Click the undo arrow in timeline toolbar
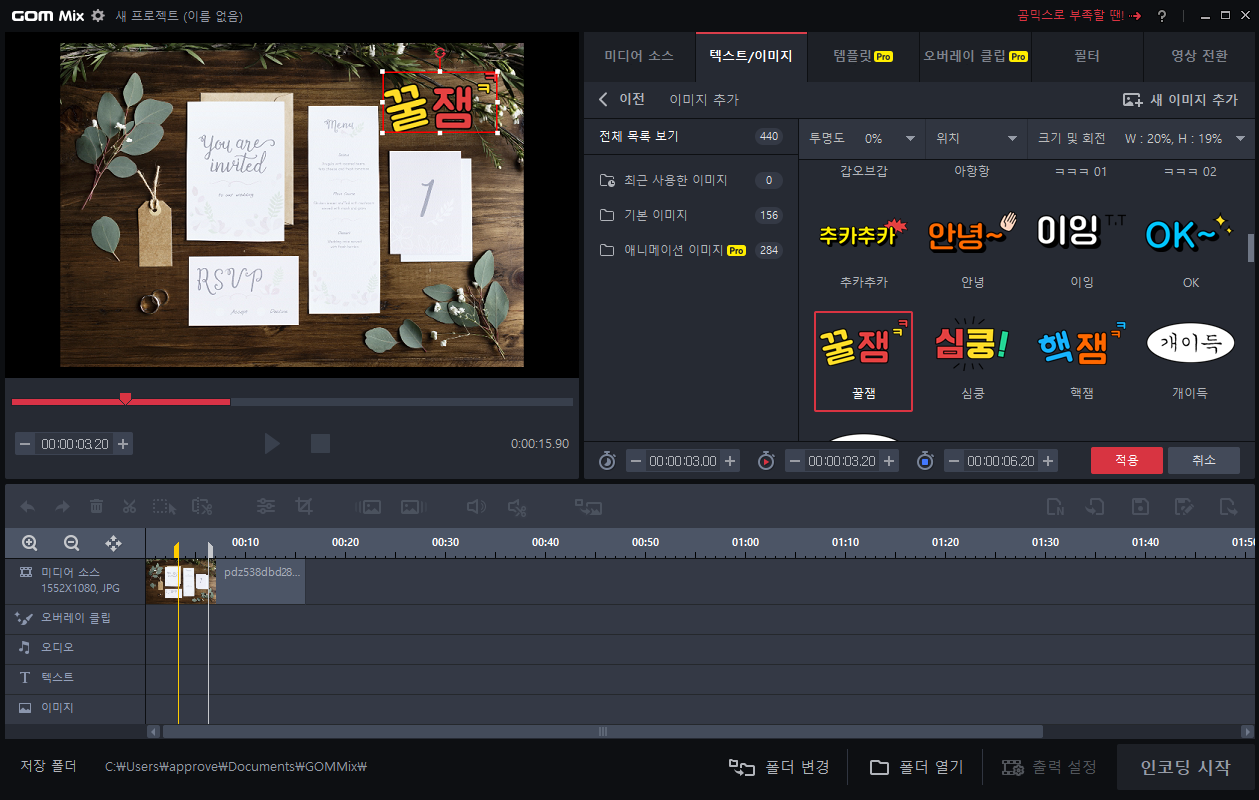This screenshot has width=1259, height=800. pyautogui.click(x=28, y=507)
